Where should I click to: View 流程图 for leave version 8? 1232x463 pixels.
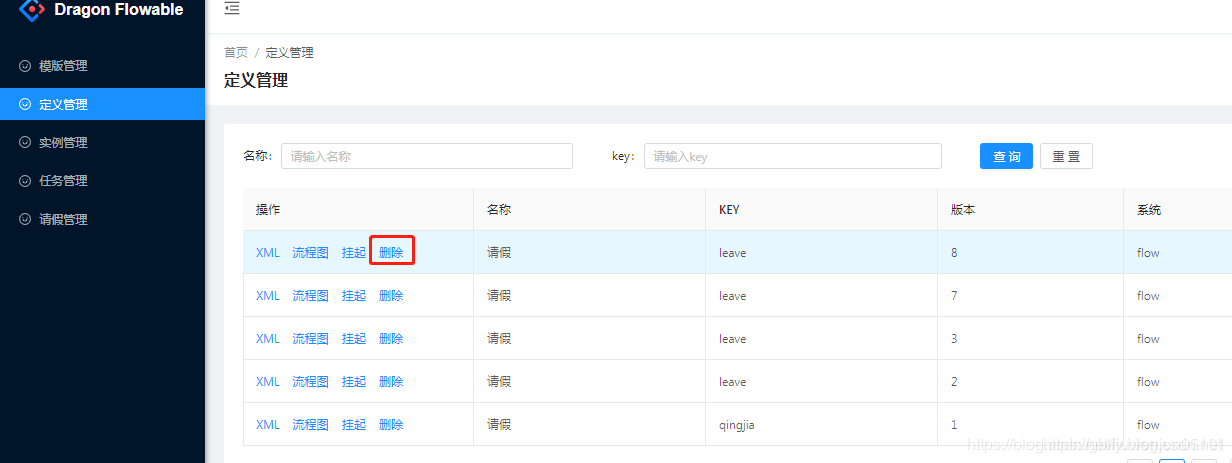pyautogui.click(x=310, y=252)
